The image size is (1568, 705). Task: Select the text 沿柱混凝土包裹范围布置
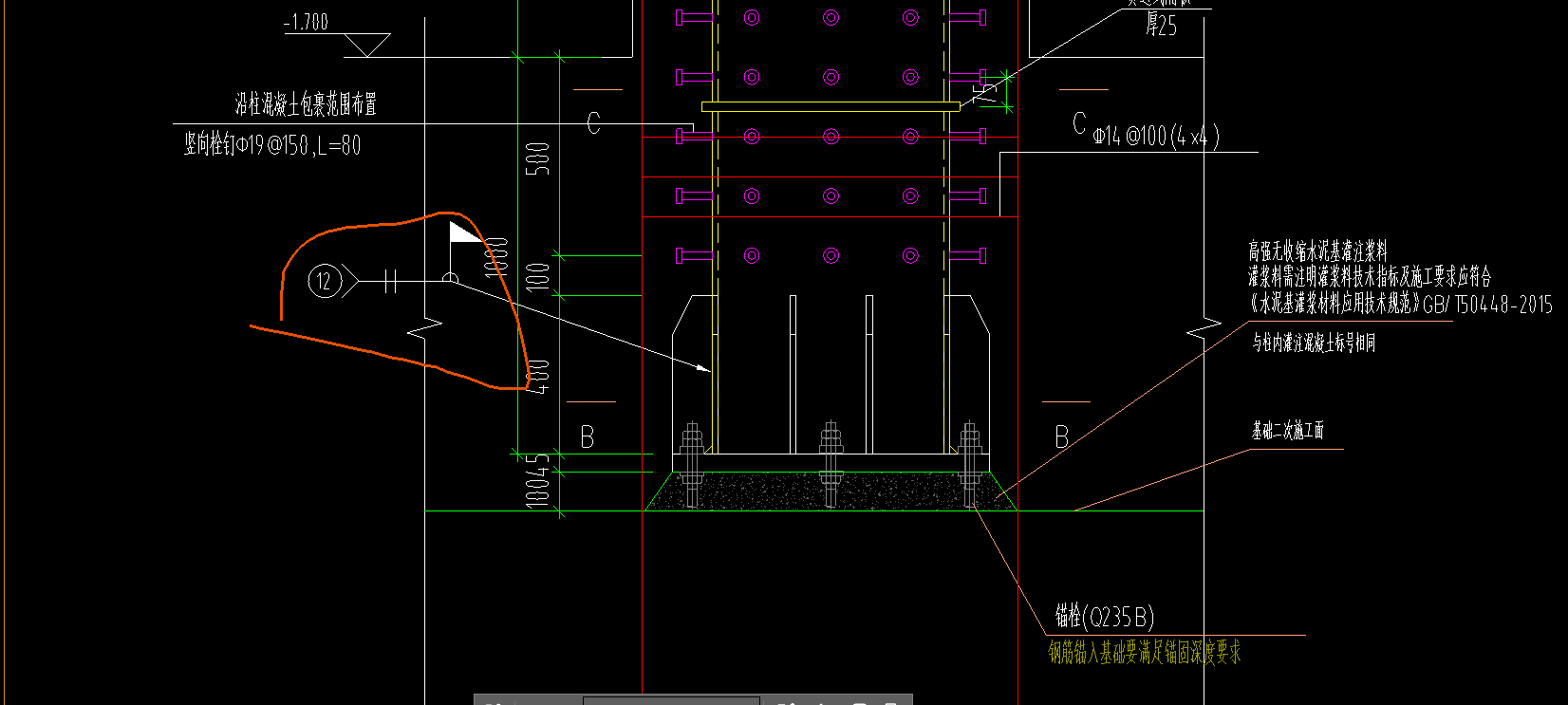[x=306, y=103]
